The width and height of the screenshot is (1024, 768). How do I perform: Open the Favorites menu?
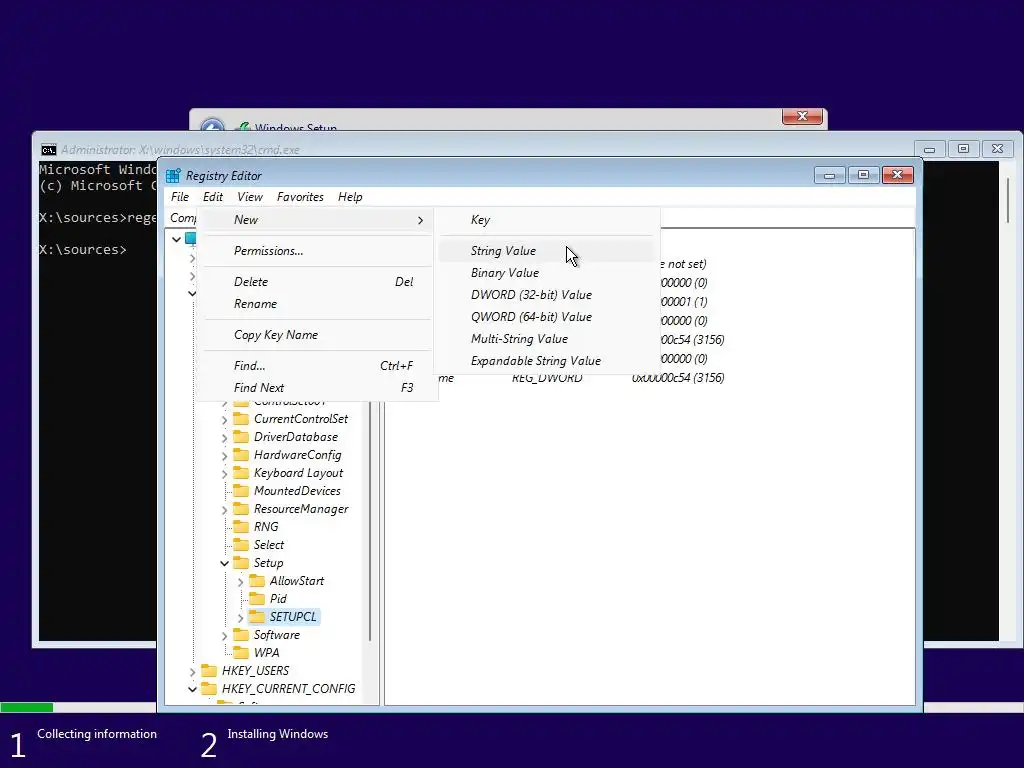click(300, 197)
